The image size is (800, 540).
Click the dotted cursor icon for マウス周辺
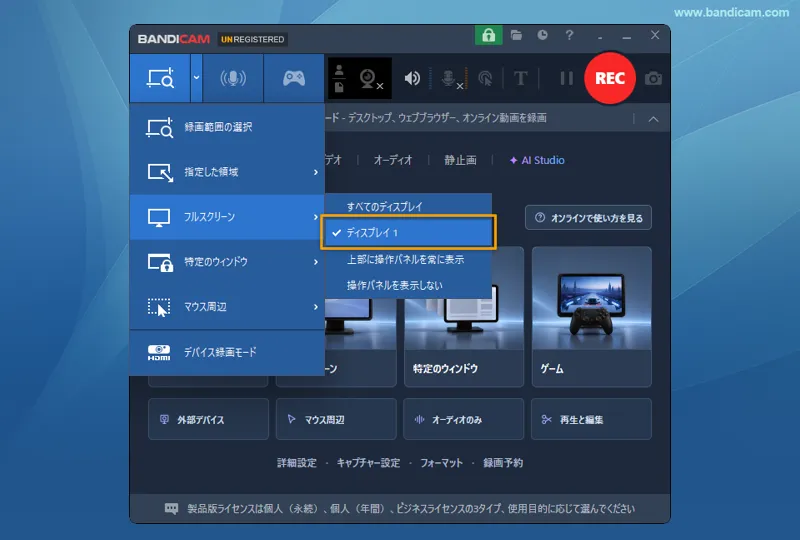point(159,308)
